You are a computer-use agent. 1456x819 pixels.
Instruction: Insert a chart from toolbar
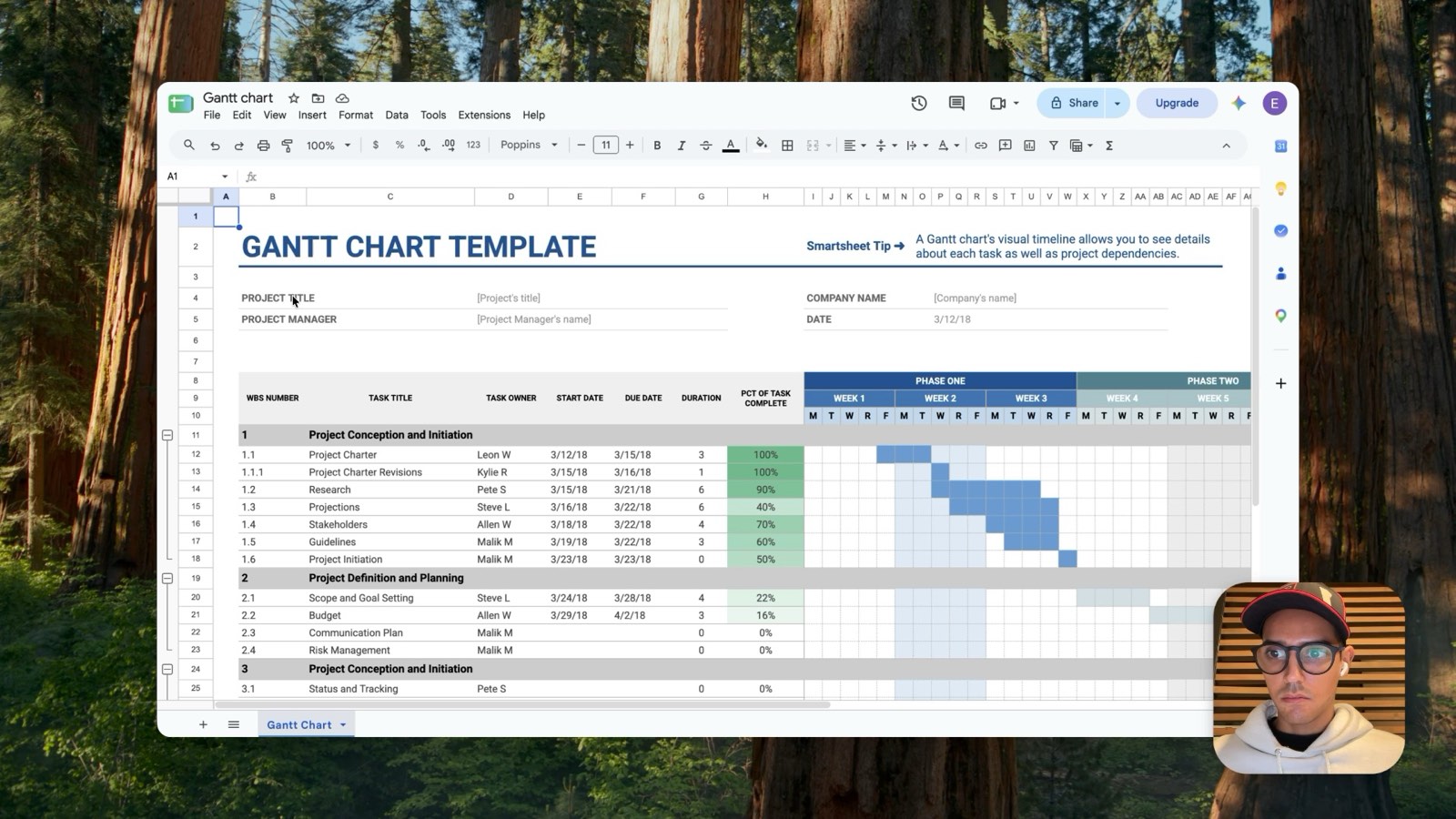1029,146
